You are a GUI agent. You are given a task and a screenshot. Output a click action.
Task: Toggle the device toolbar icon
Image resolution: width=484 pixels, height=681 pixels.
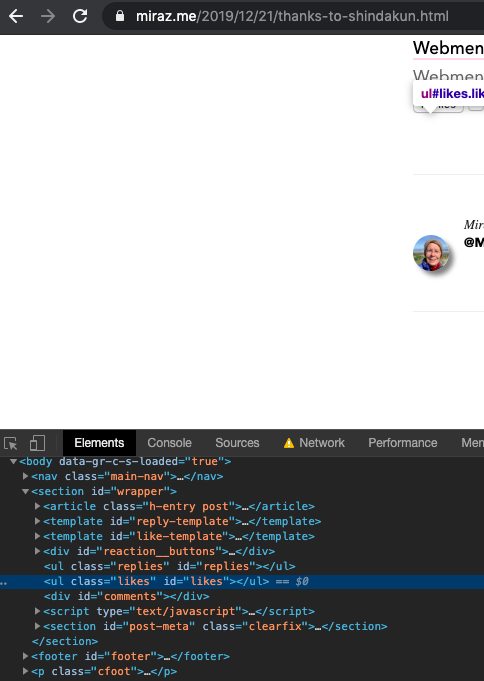point(37,443)
